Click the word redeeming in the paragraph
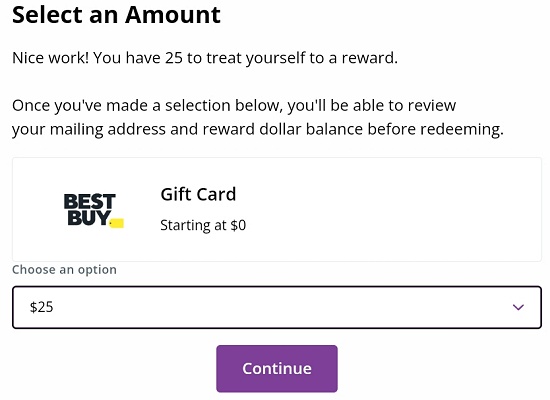550x400 pixels. pos(462,129)
